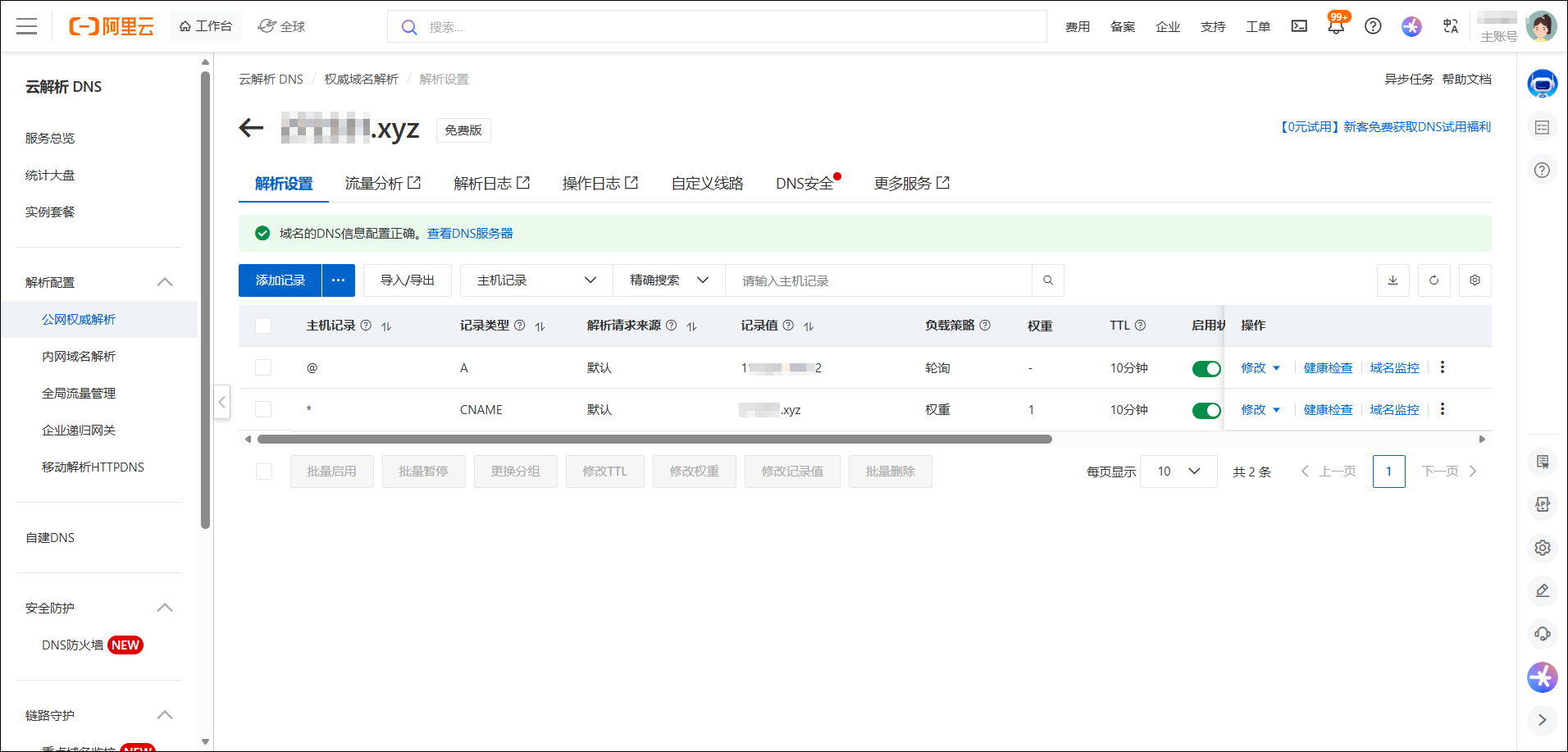Disable the CNAME record toggle
This screenshot has height=752, width=1568.
click(x=1206, y=411)
